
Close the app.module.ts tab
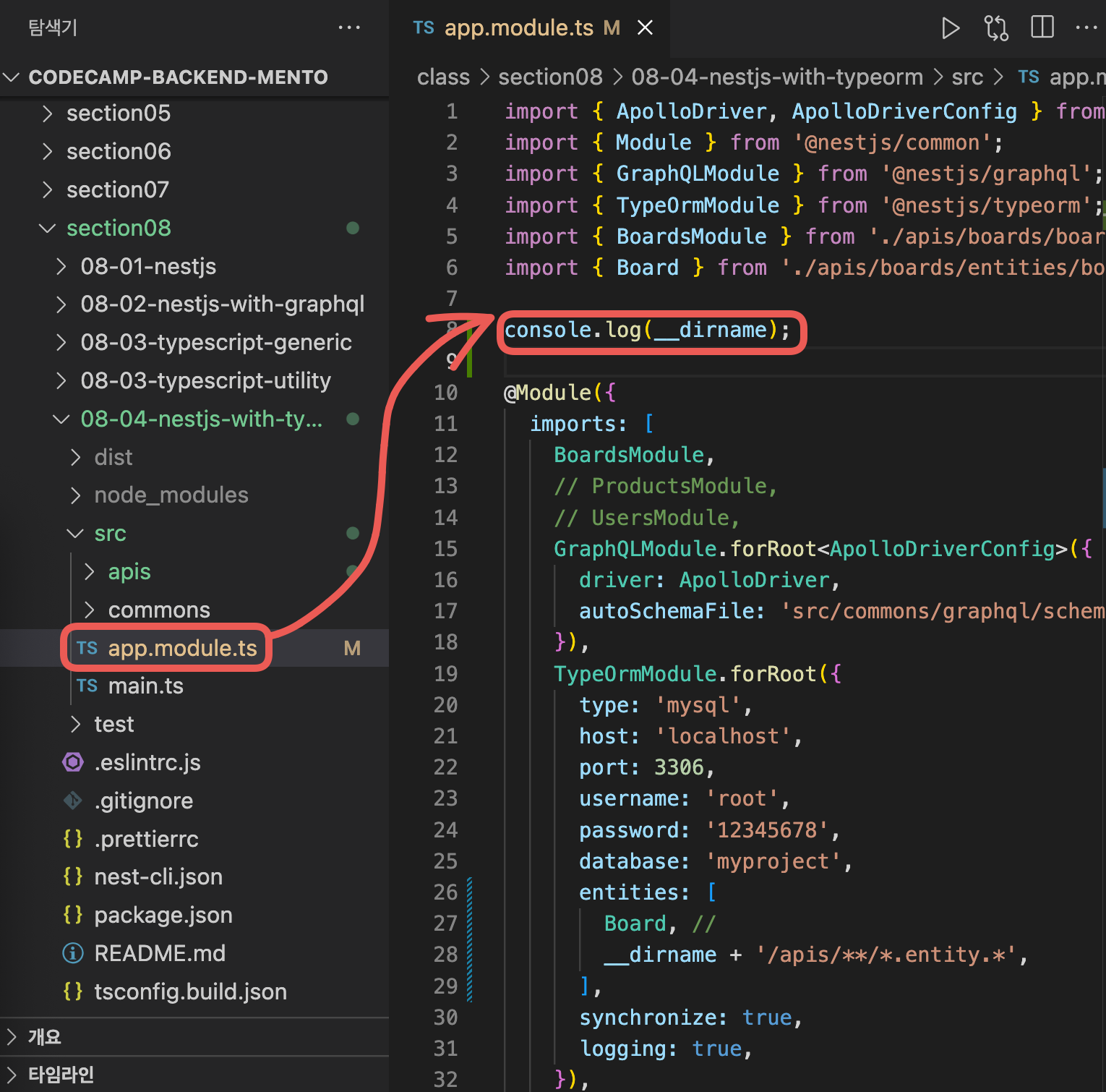pyautogui.click(x=645, y=27)
